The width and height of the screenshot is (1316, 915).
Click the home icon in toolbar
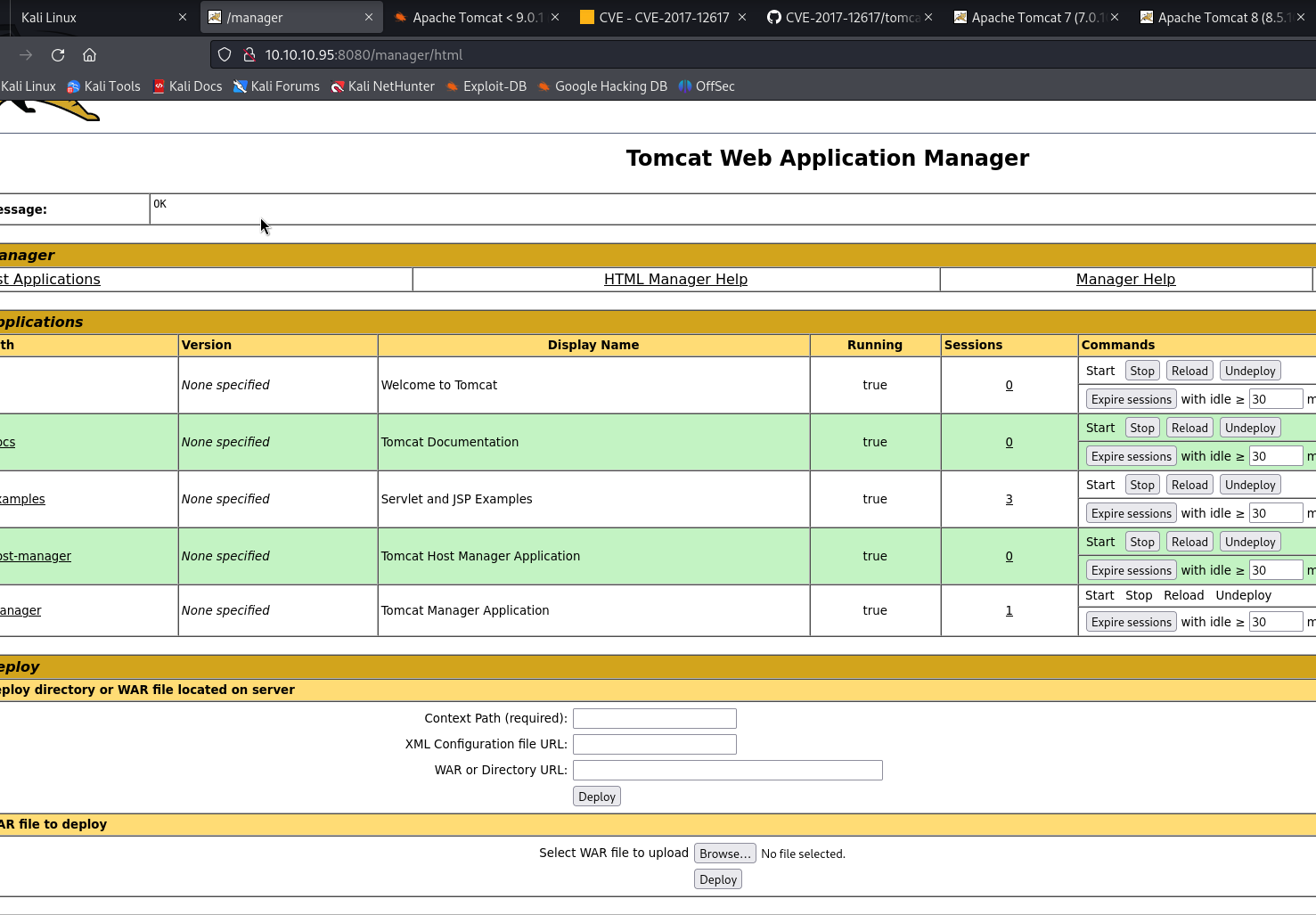[89, 55]
